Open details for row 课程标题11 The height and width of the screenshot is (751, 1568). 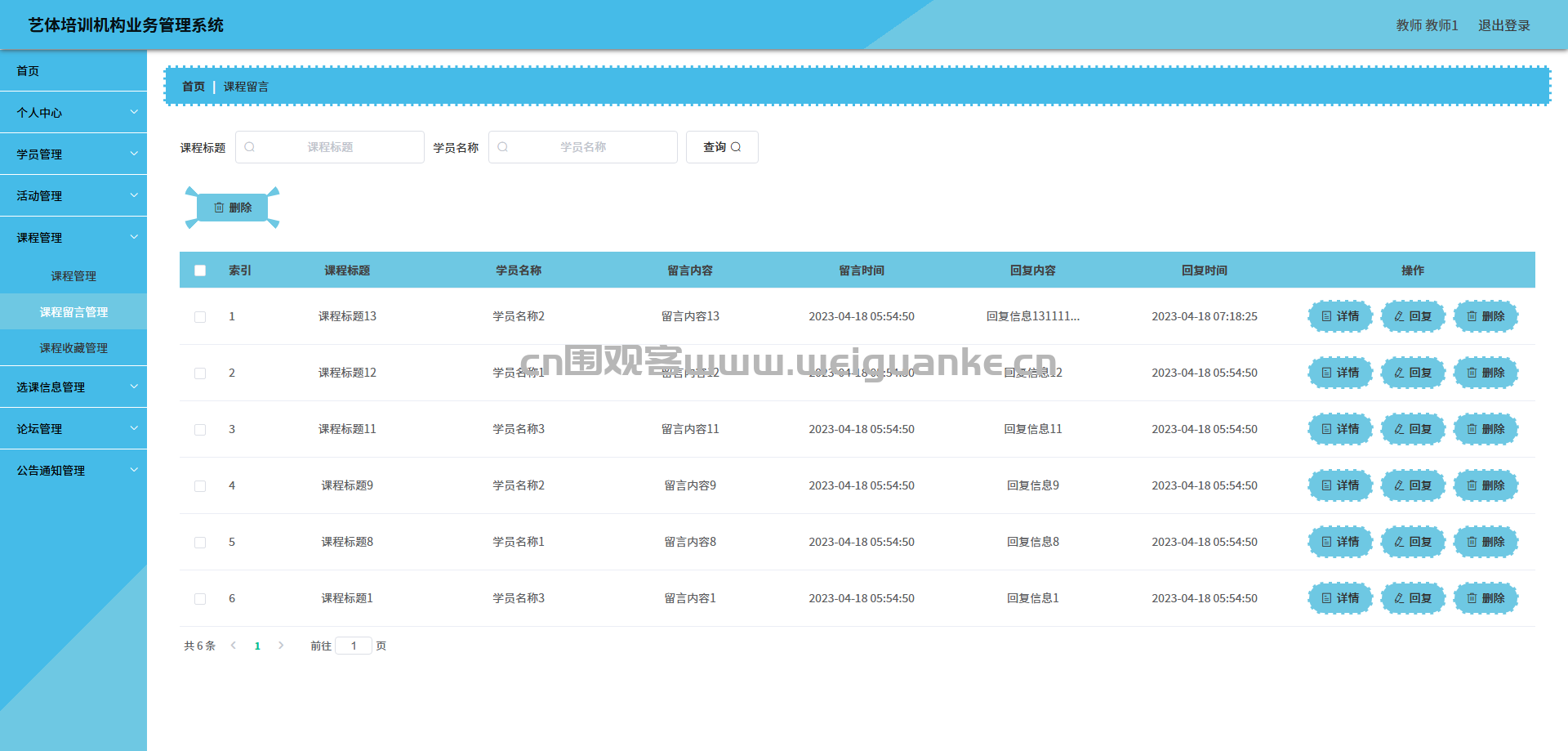1340,429
